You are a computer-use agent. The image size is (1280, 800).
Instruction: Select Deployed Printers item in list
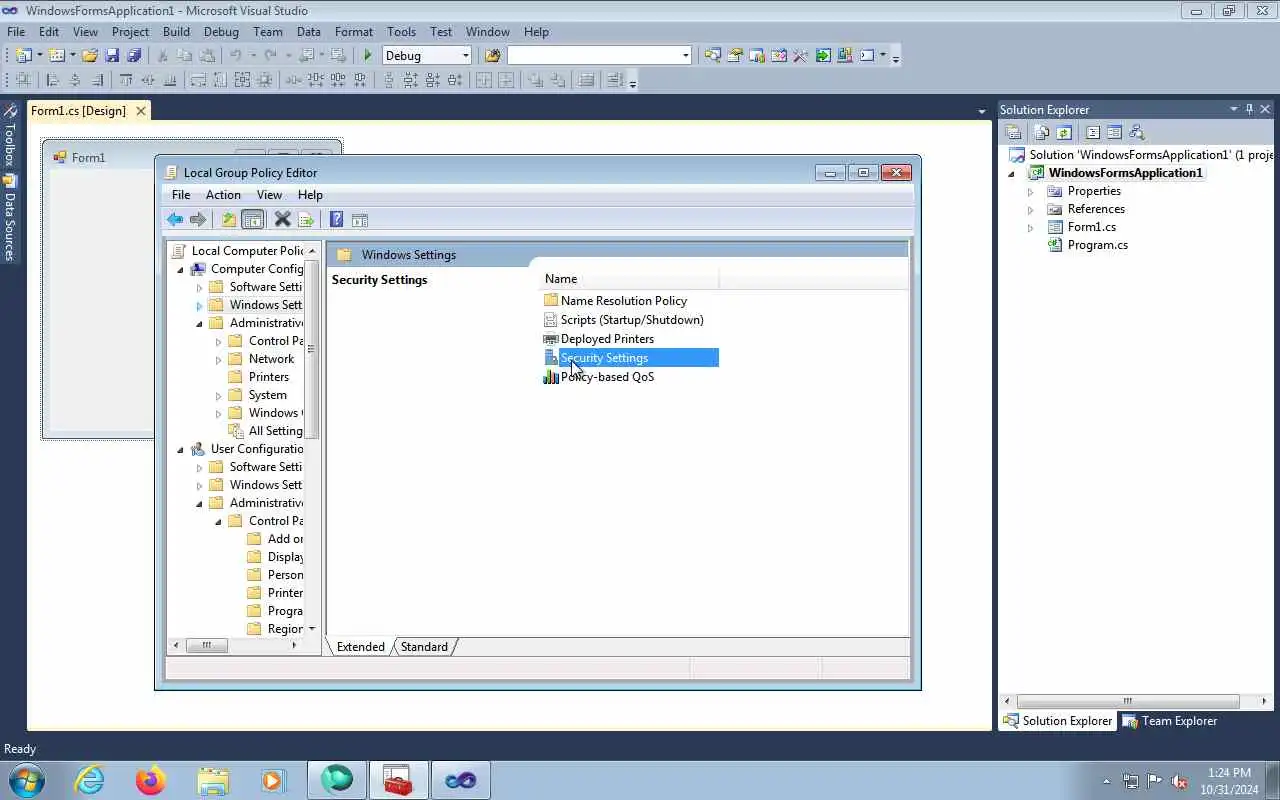tap(607, 339)
